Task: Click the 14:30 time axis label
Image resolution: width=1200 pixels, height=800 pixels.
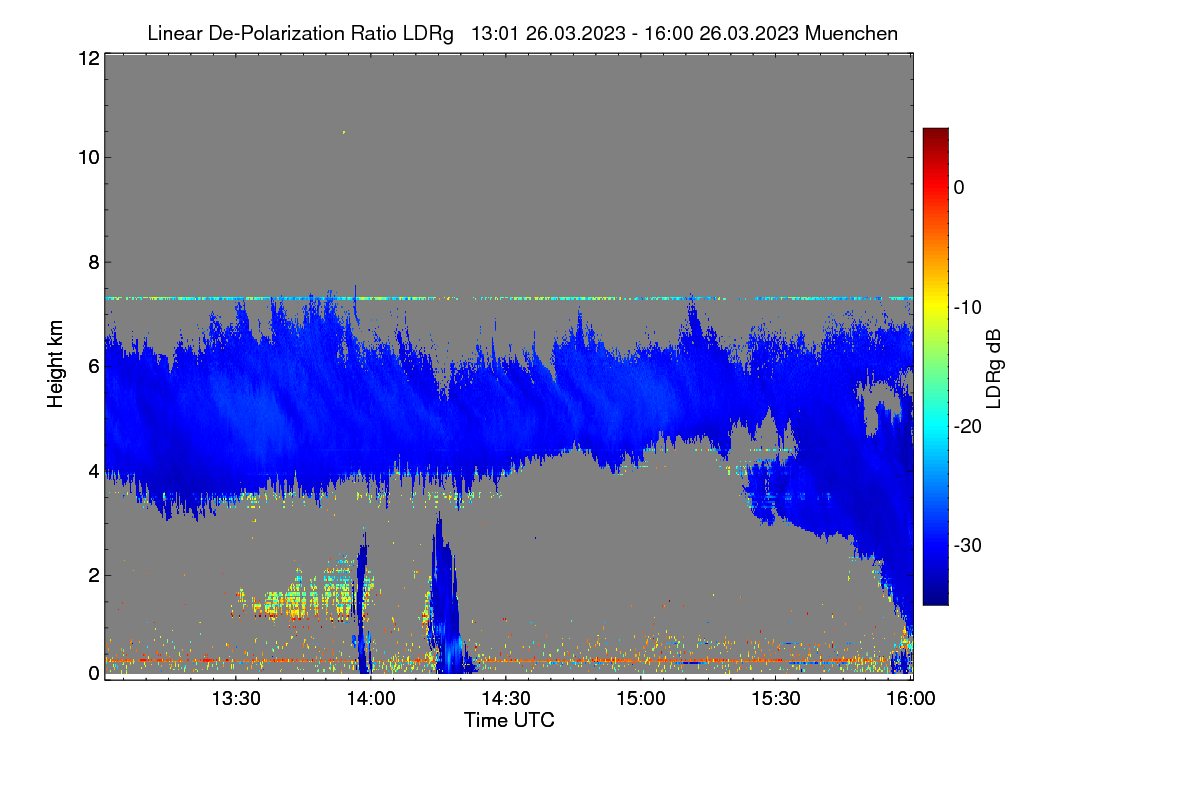Action: (506, 699)
